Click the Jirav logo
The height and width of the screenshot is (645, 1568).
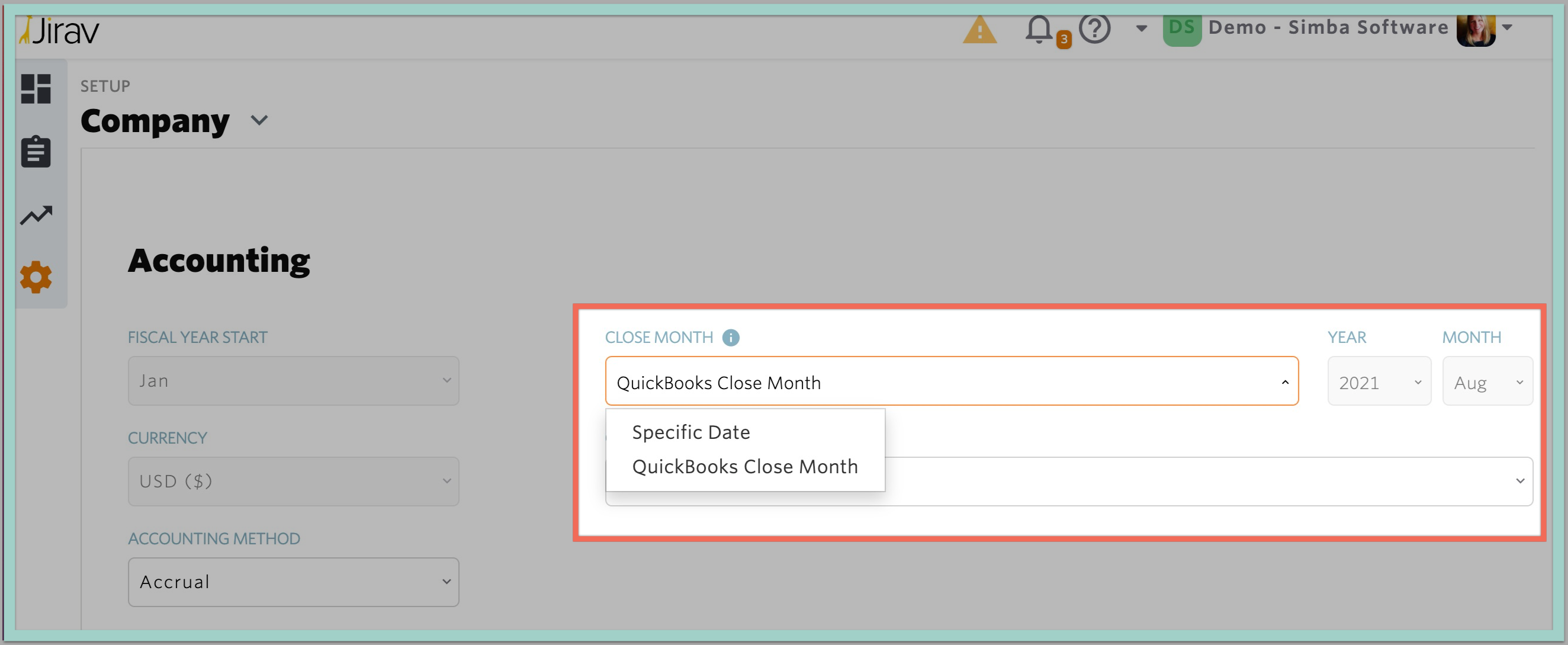[x=59, y=30]
